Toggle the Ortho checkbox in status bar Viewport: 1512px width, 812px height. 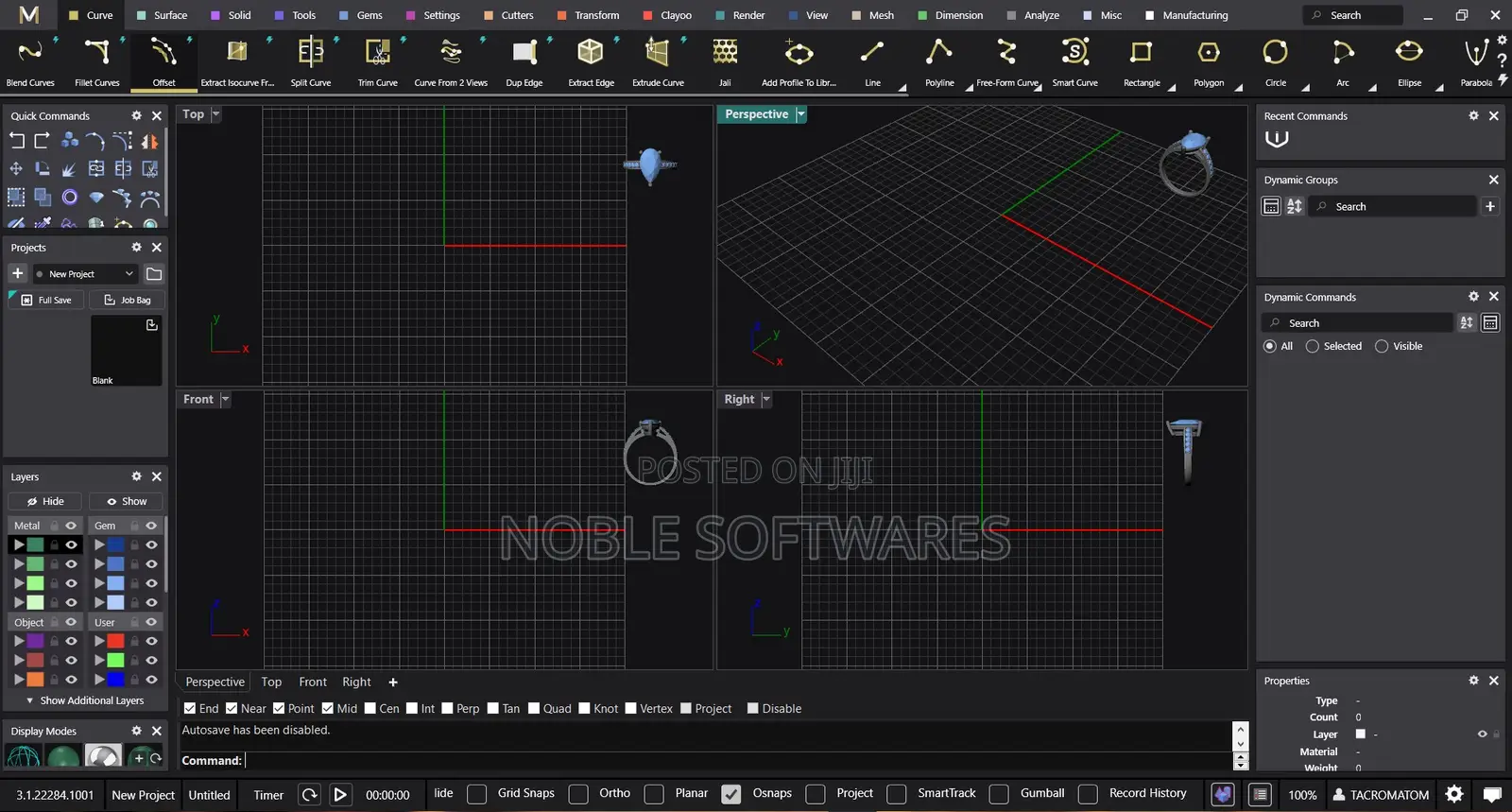[578, 794]
